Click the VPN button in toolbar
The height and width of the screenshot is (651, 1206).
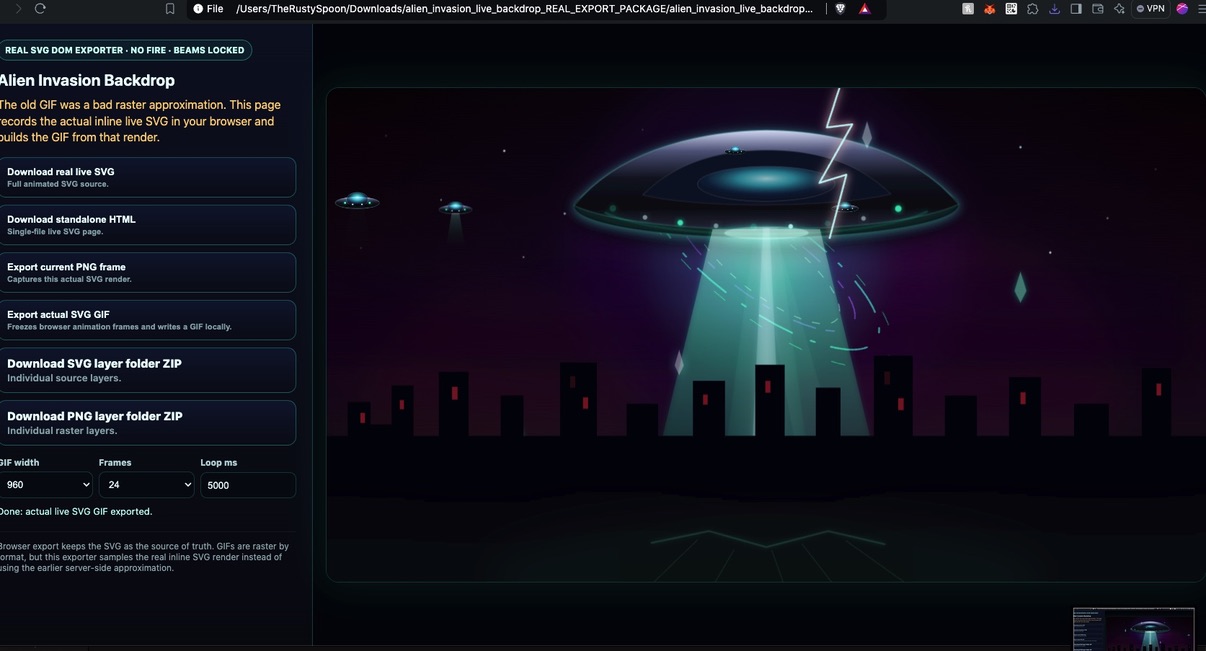(1151, 8)
